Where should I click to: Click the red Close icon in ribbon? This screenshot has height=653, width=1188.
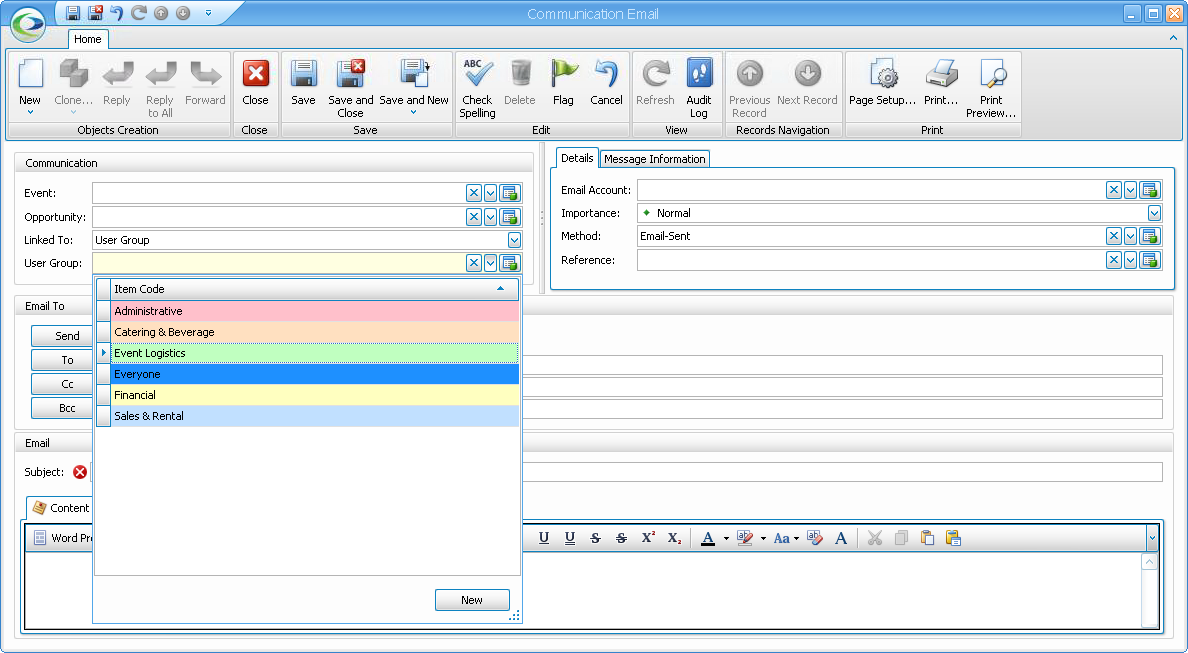255,73
